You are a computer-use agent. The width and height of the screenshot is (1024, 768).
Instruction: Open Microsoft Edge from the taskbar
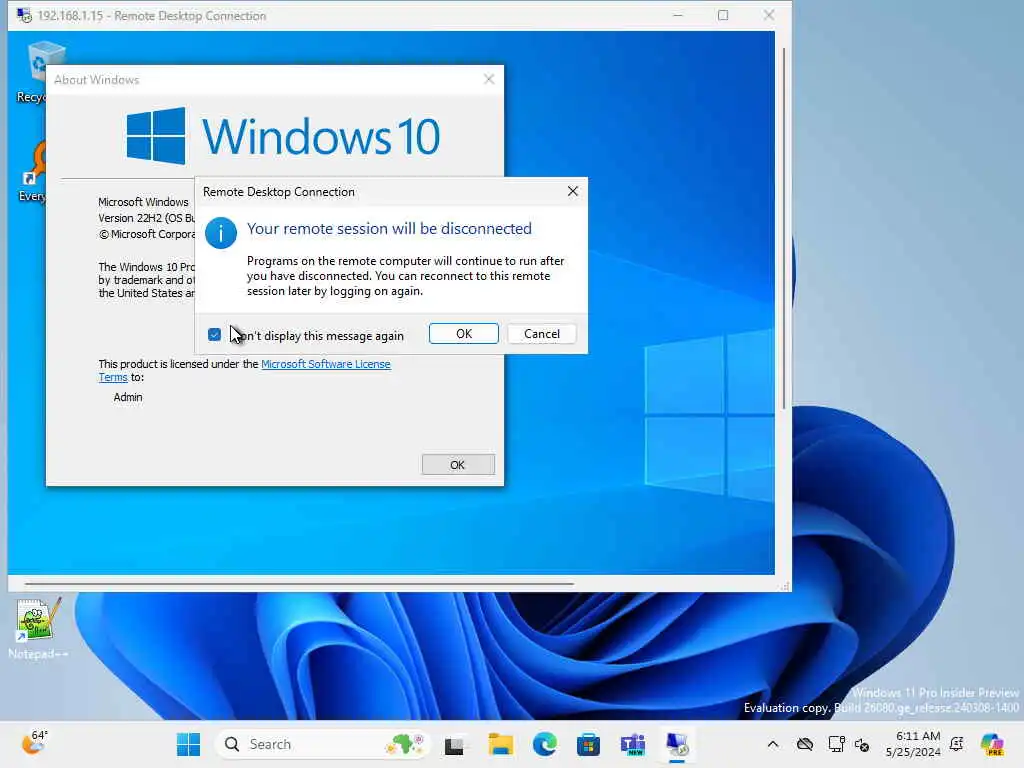click(545, 744)
